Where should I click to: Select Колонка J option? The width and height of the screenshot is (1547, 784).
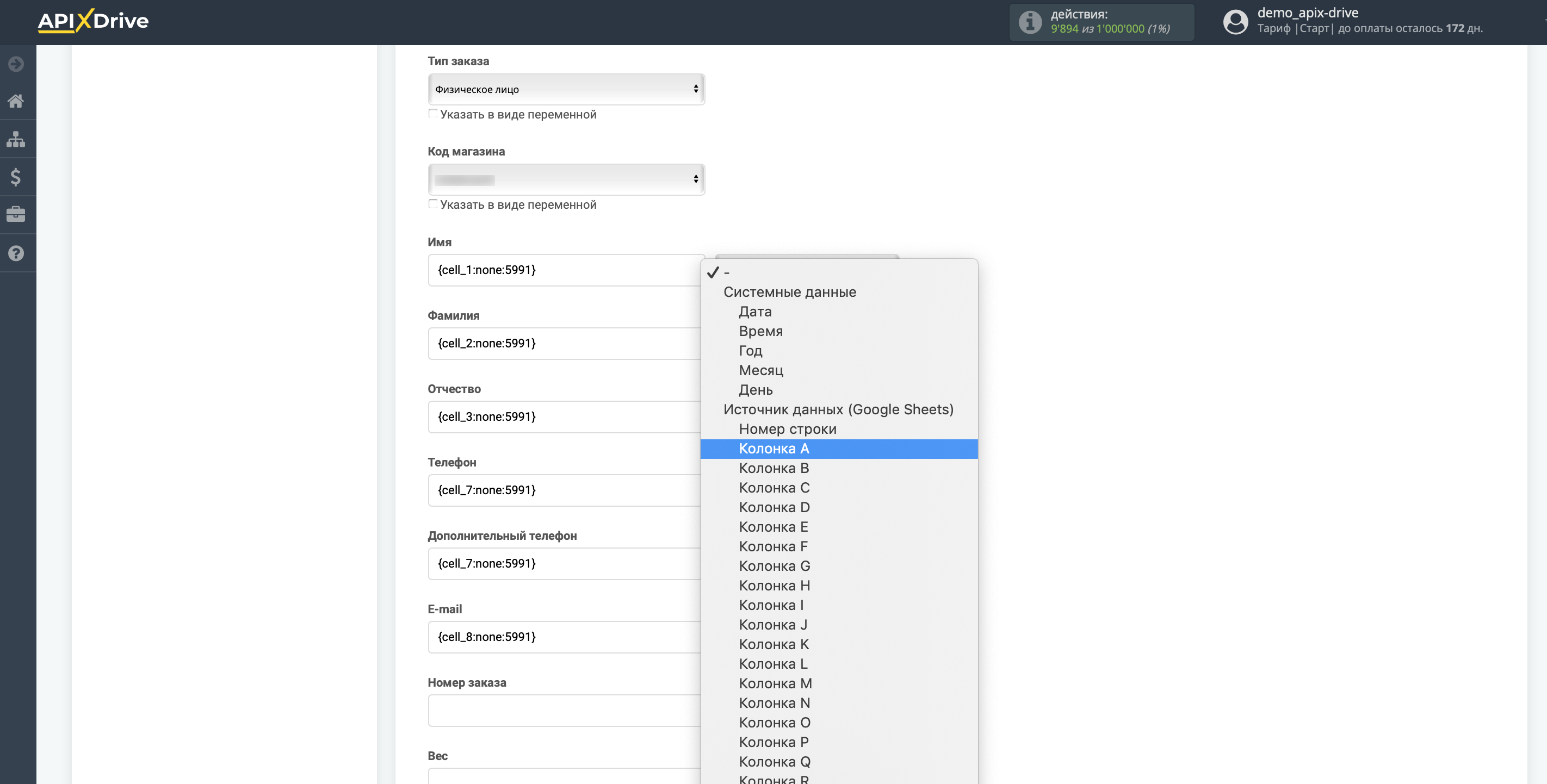click(x=839, y=625)
